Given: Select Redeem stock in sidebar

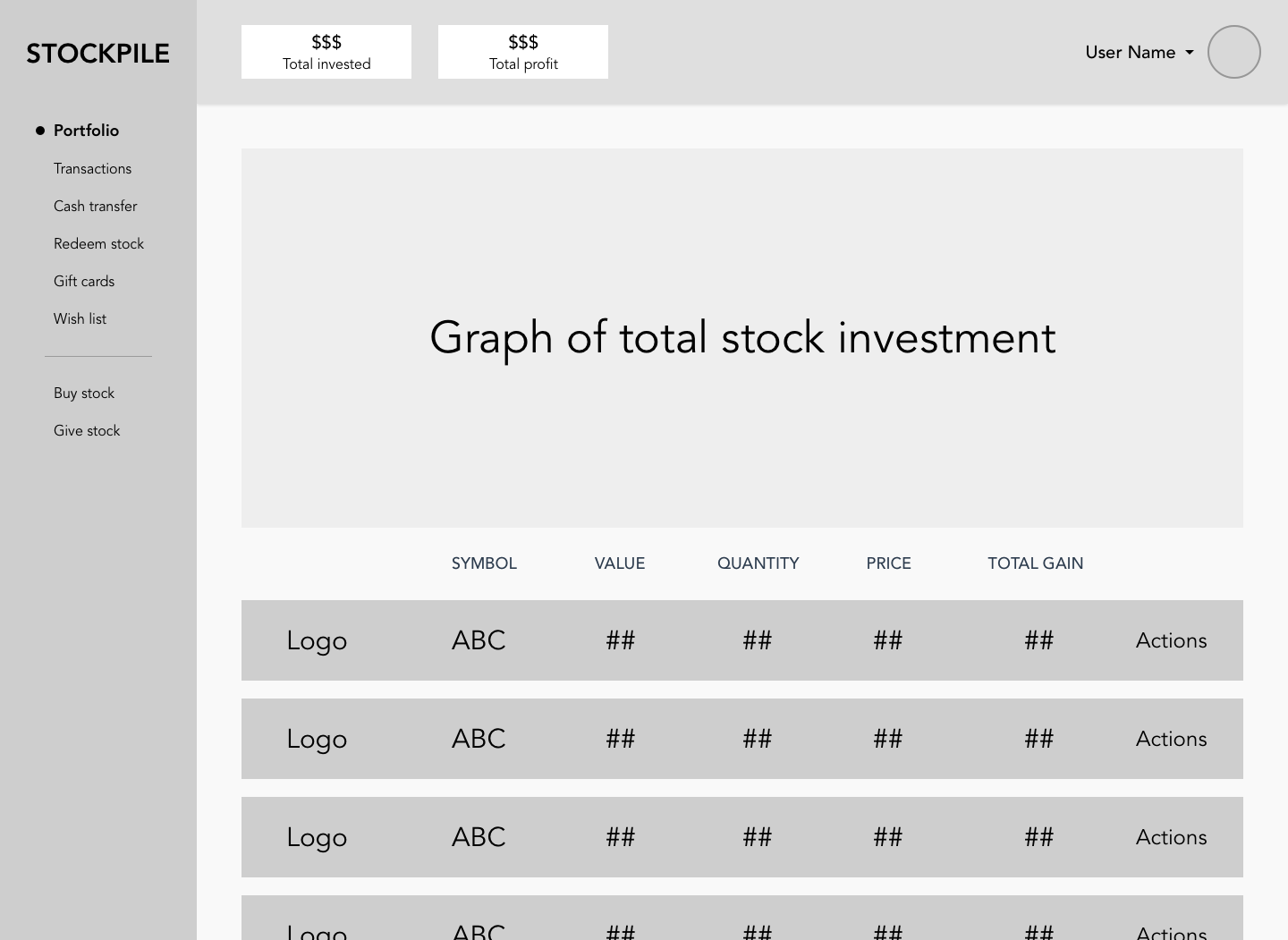Looking at the screenshot, I should coord(98,244).
